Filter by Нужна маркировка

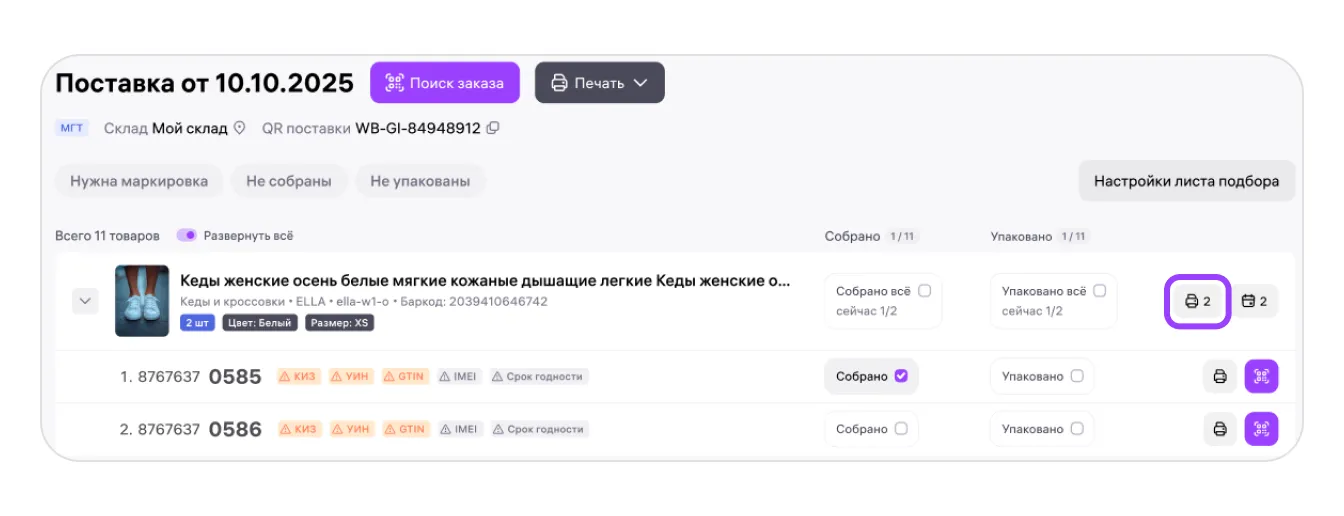[x=139, y=181]
